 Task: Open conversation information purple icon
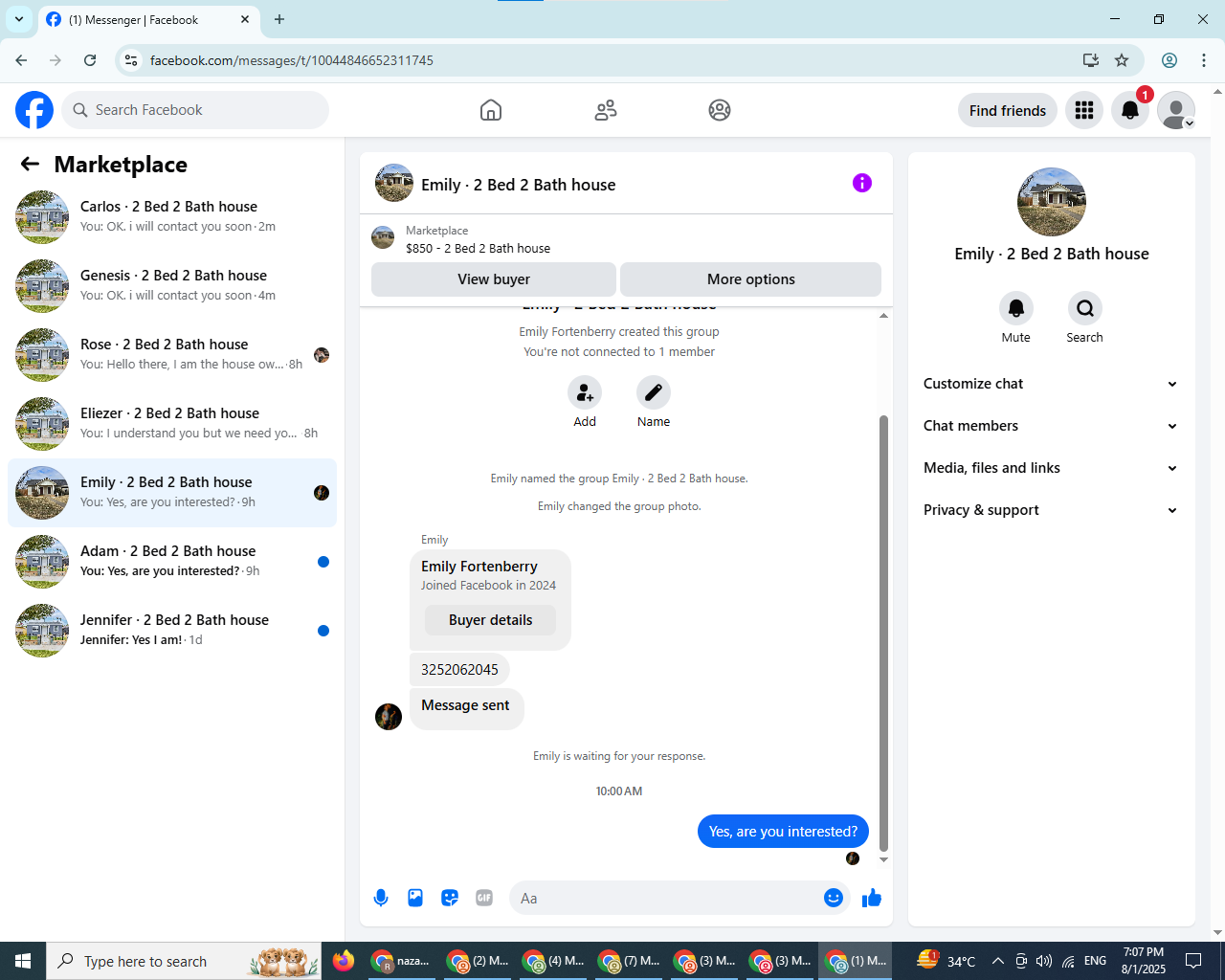point(862,183)
